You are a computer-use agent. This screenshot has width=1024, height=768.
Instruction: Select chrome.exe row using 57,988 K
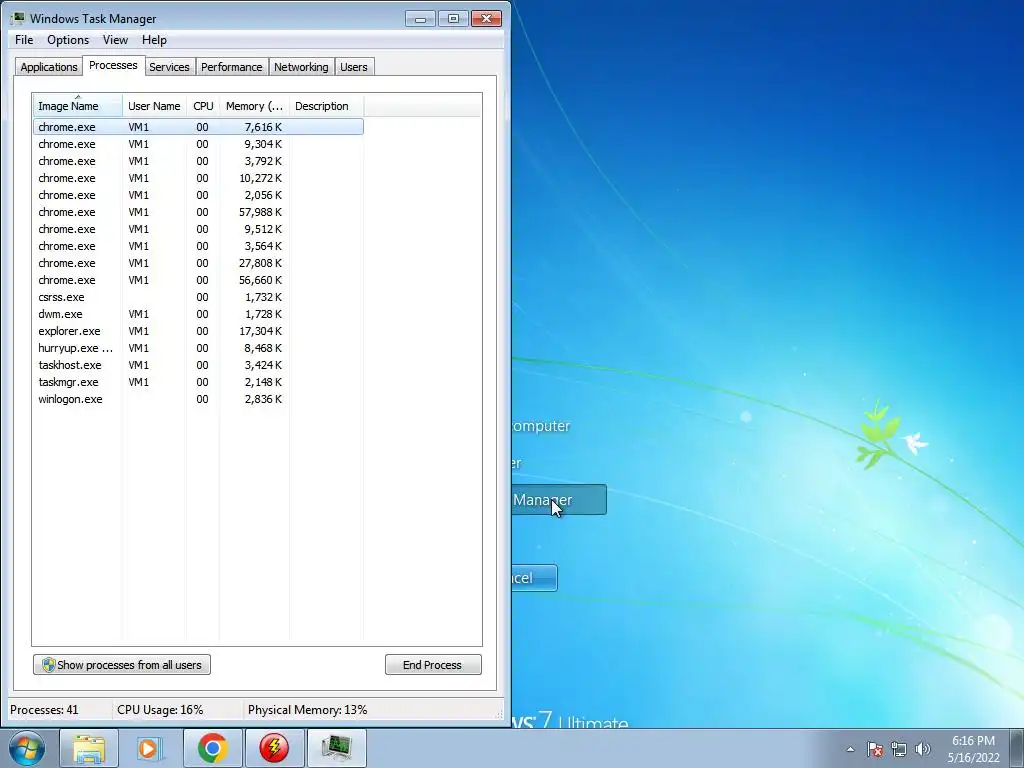198,212
